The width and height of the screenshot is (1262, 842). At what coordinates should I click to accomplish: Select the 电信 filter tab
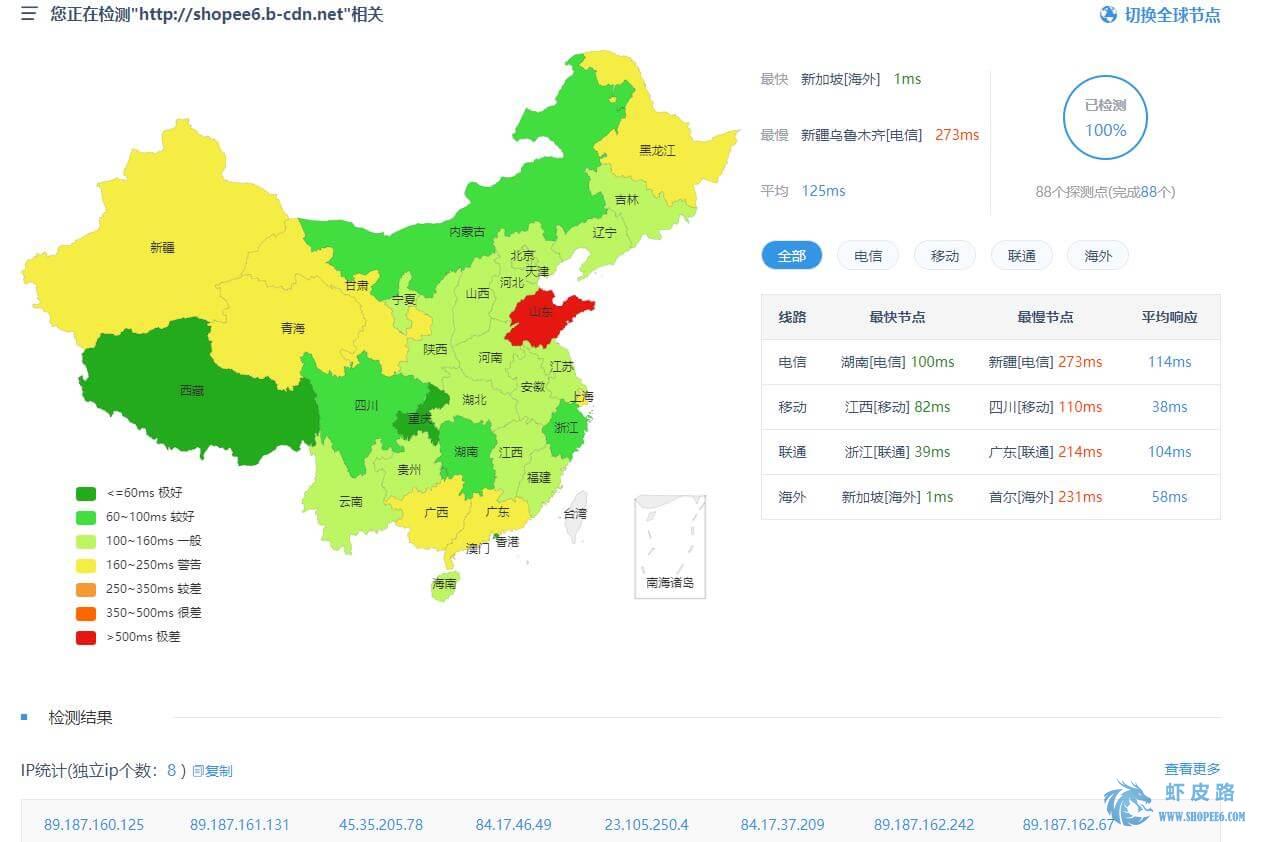coord(868,256)
